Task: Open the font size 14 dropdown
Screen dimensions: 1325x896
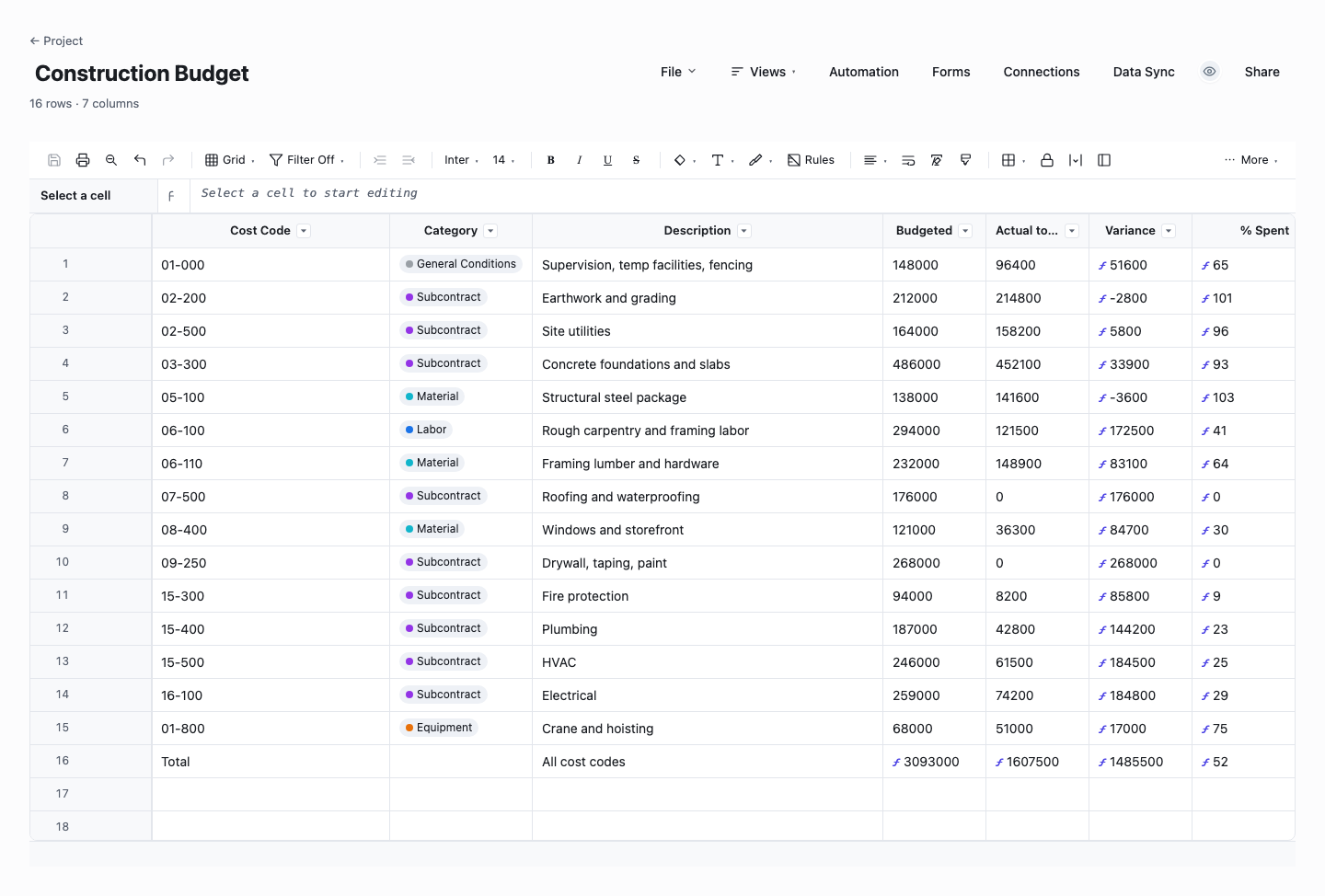Action: pyautogui.click(x=503, y=160)
